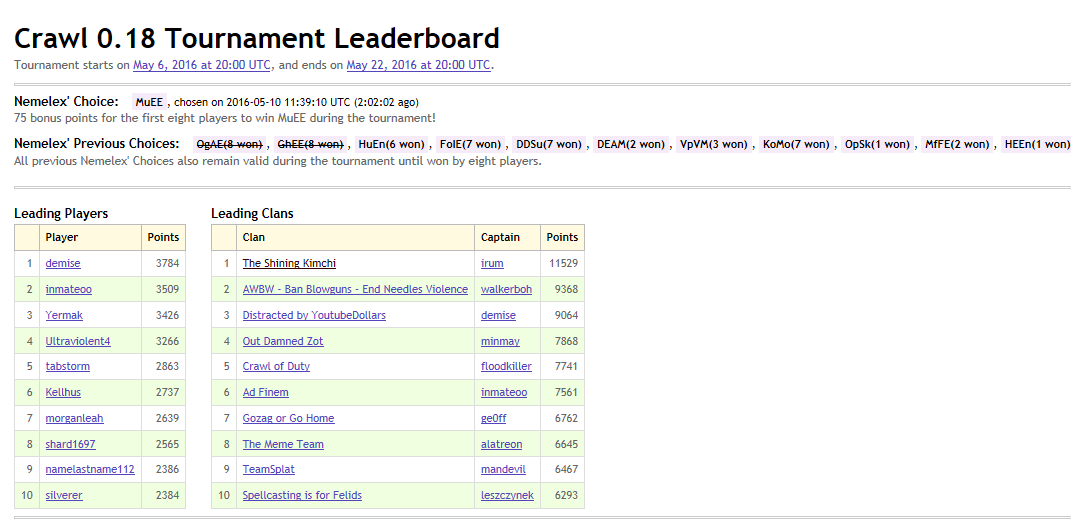Click the Kellhus player link
Viewport: 1071px width, 523px height.
point(64,393)
